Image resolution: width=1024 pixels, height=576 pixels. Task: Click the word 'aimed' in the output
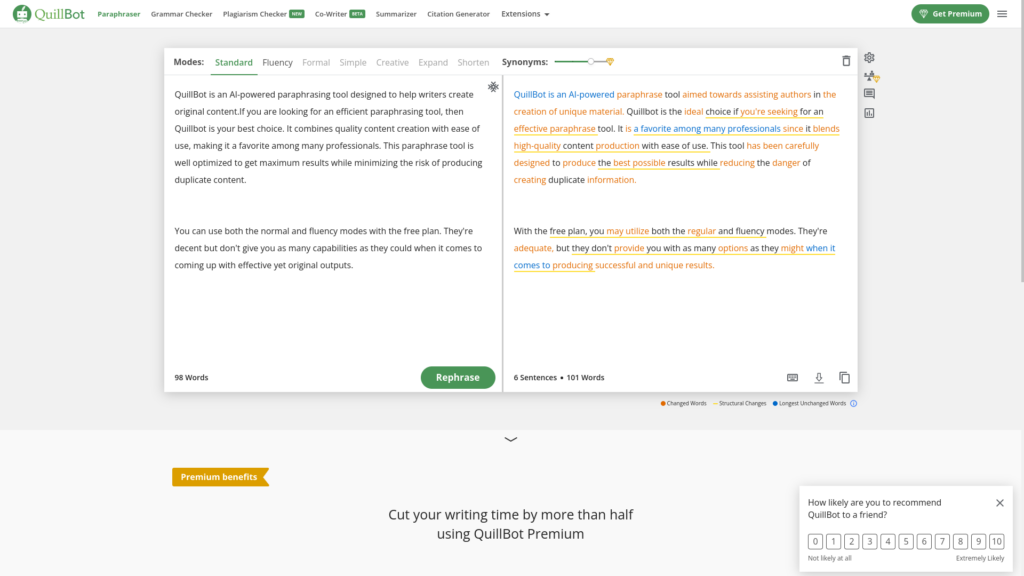(694, 95)
